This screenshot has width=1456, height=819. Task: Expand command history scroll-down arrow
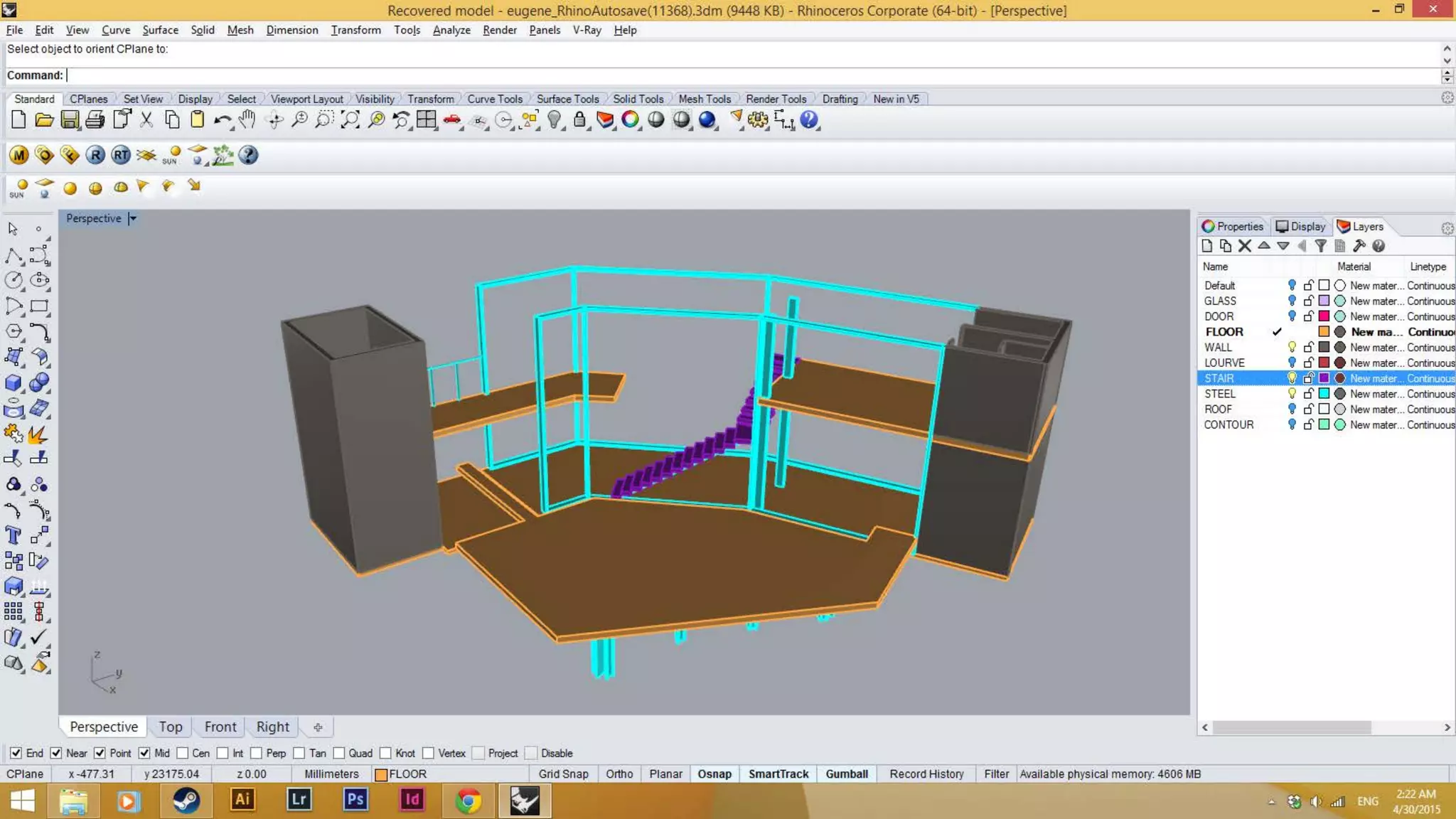click(x=1447, y=61)
